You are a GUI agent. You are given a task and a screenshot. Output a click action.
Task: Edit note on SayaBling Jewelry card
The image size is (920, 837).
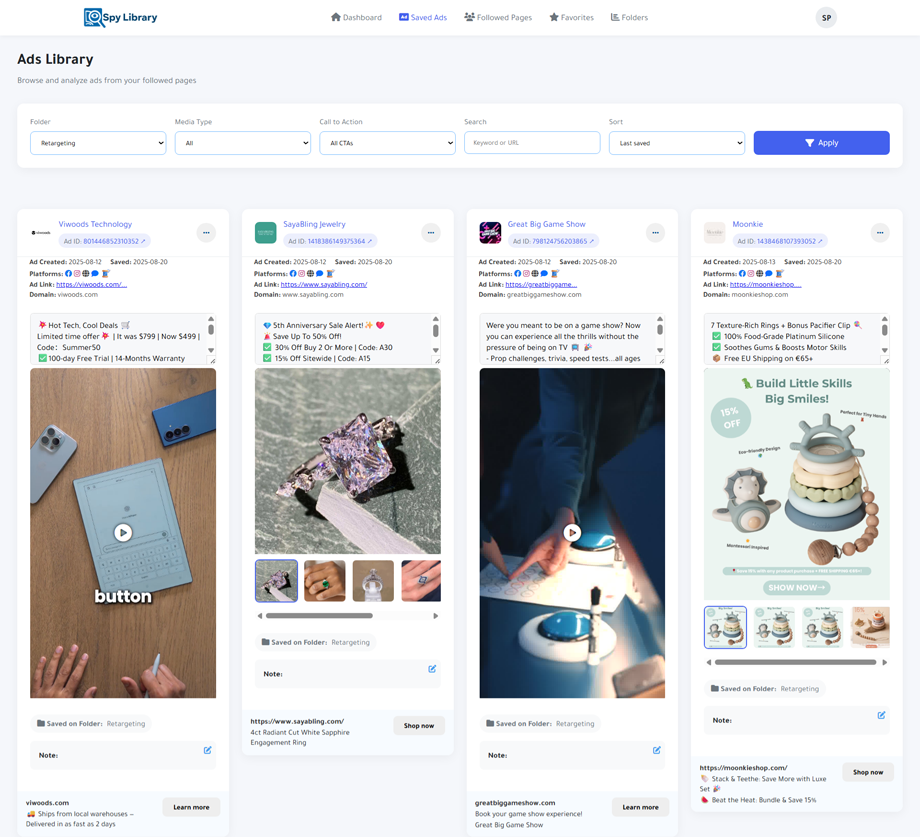pos(432,669)
